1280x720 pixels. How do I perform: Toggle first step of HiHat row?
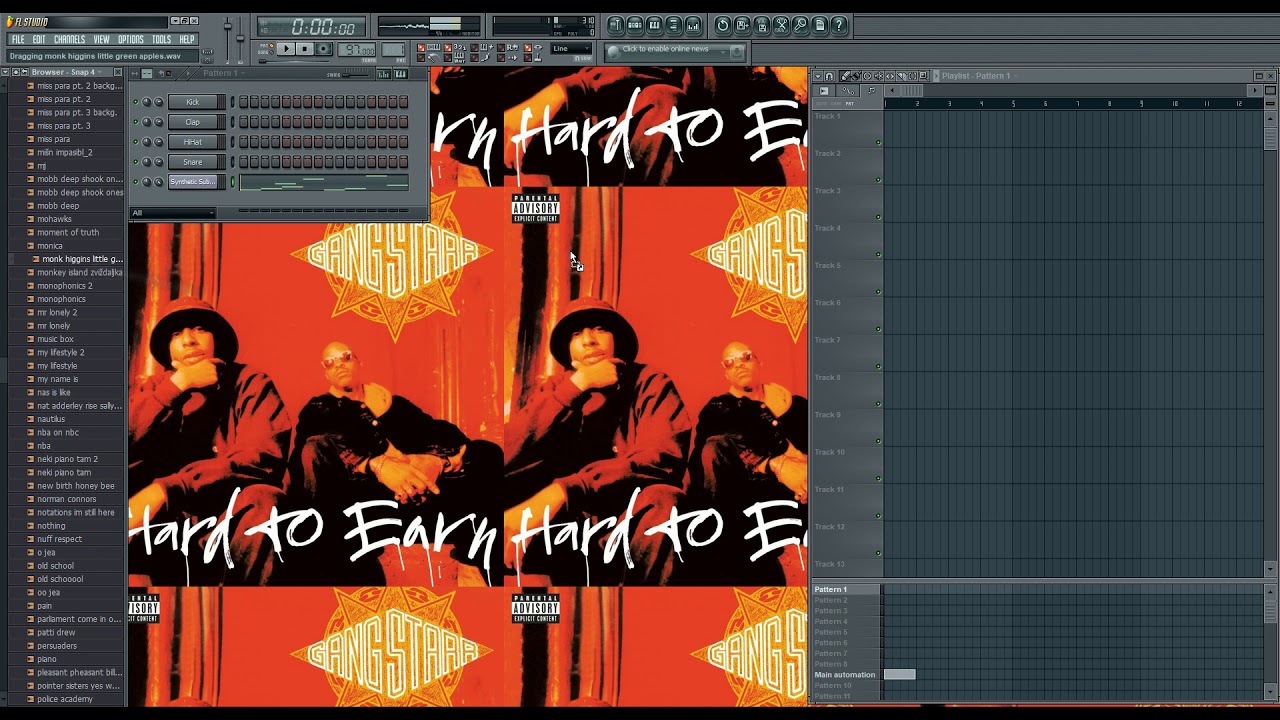(x=243, y=142)
